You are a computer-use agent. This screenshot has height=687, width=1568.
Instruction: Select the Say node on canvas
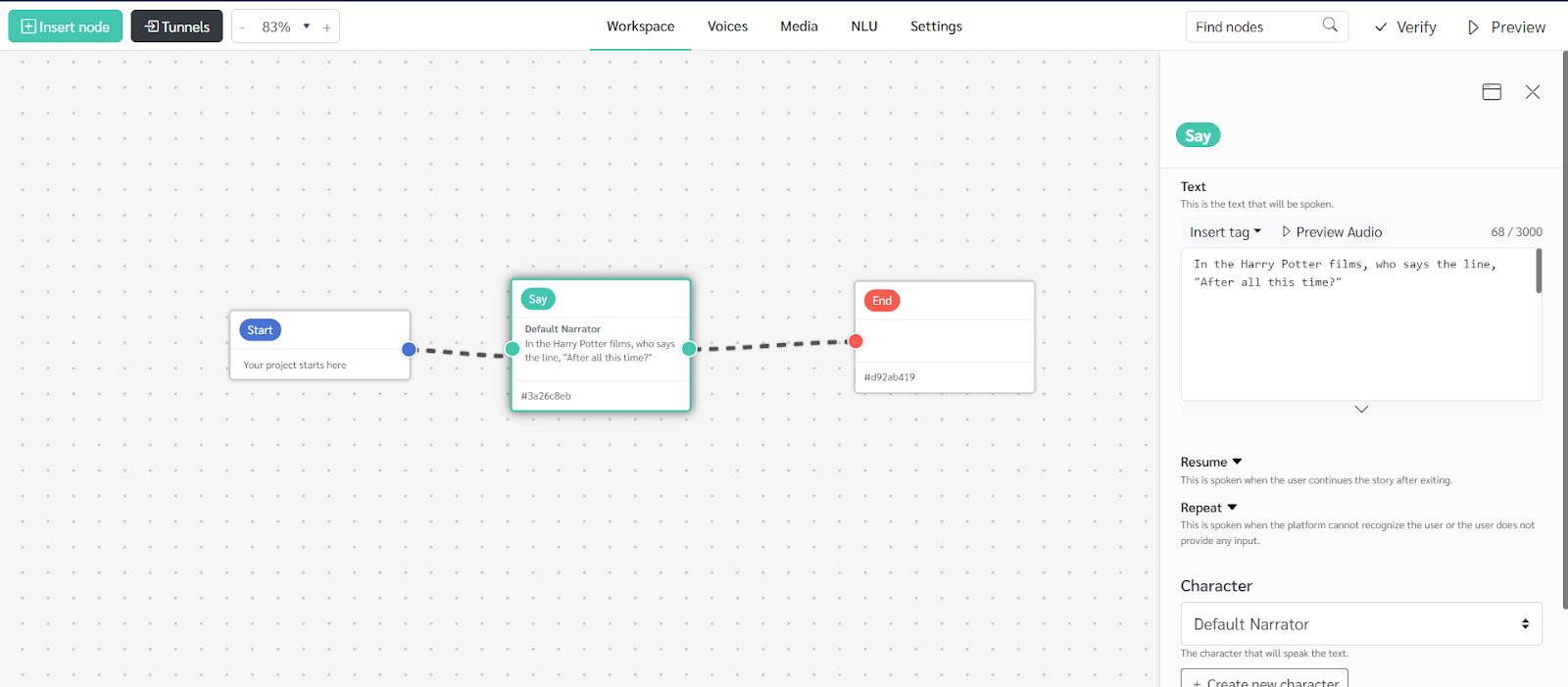601,345
